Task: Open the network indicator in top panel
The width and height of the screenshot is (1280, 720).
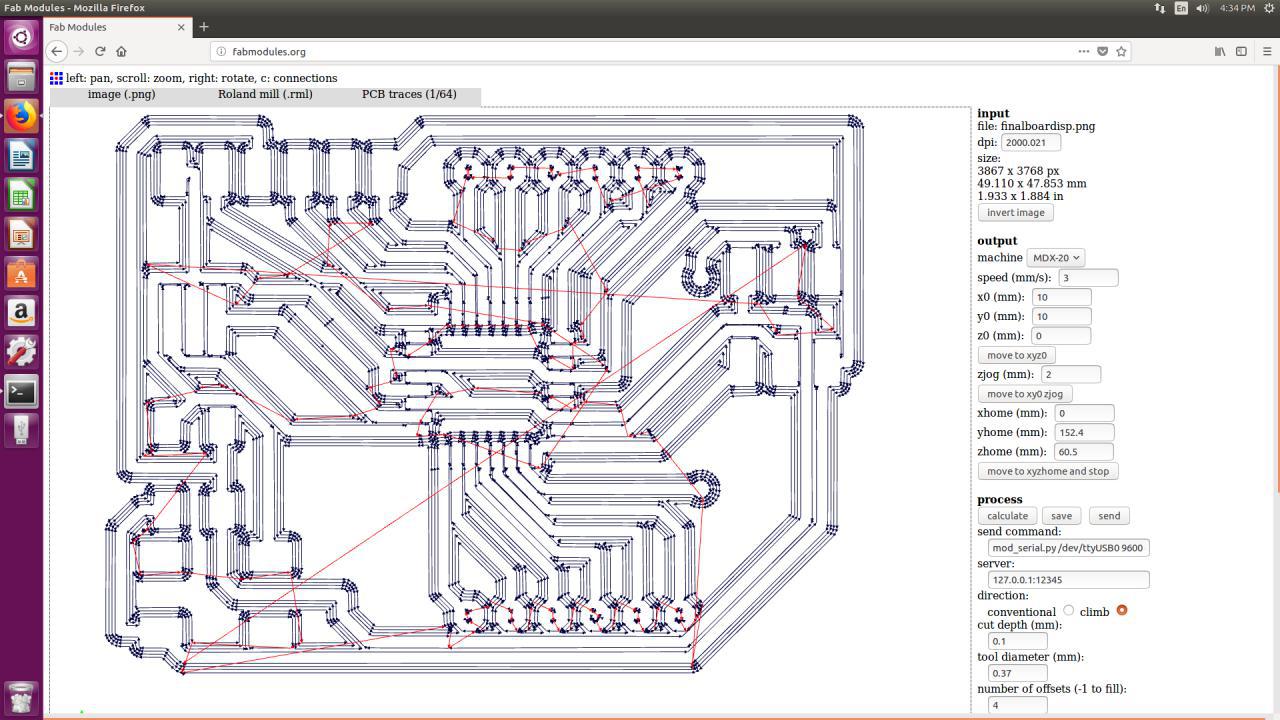Action: click(x=1159, y=8)
